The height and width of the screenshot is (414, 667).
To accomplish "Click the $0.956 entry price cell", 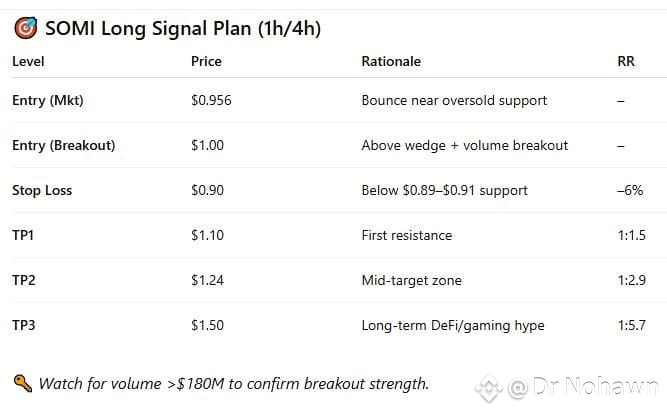I will point(213,100).
